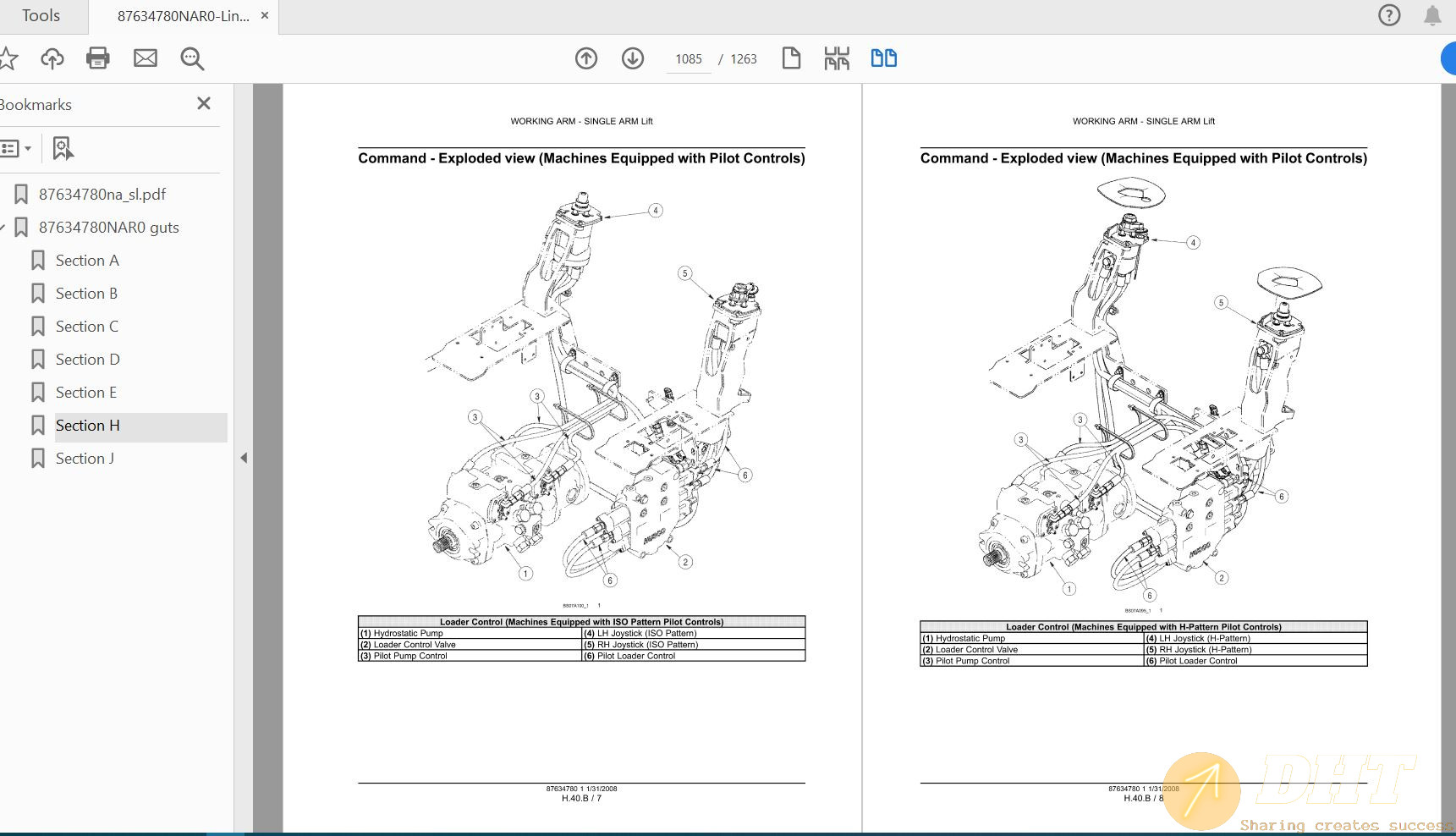Viewport: 1456px width, 836px height.
Task: Switch to the Tools tab
Action: point(41,14)
